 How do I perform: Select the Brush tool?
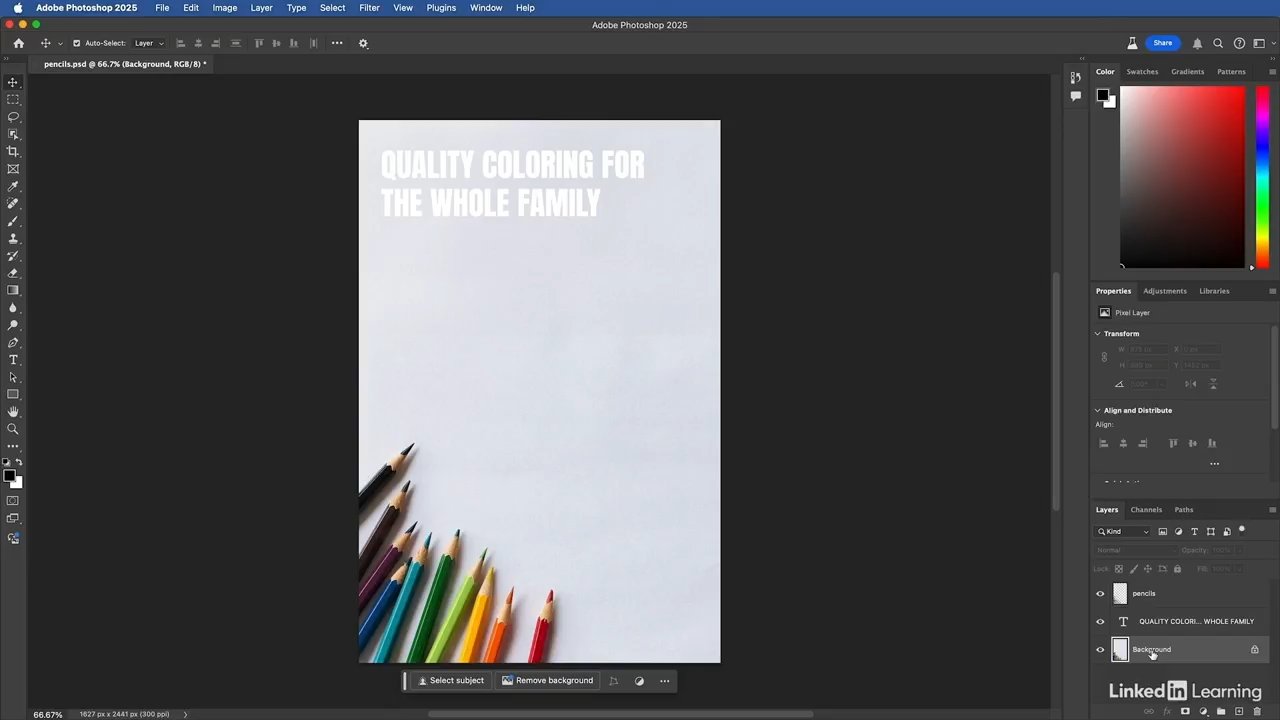pyautogui.click(x=13, y=221)
